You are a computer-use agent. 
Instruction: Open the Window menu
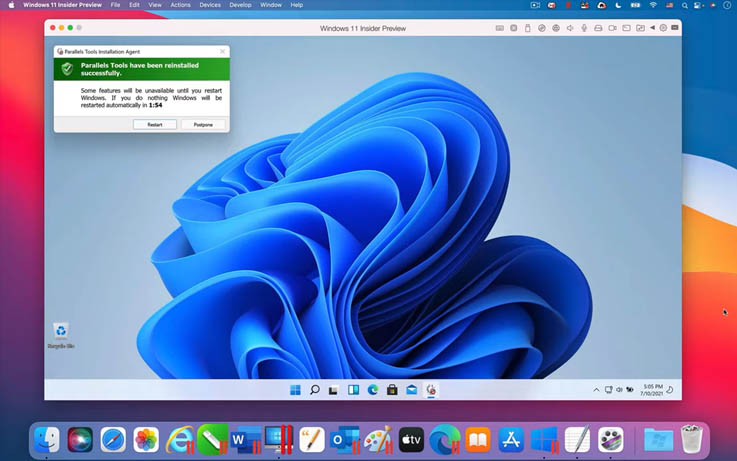pos(271,5)
